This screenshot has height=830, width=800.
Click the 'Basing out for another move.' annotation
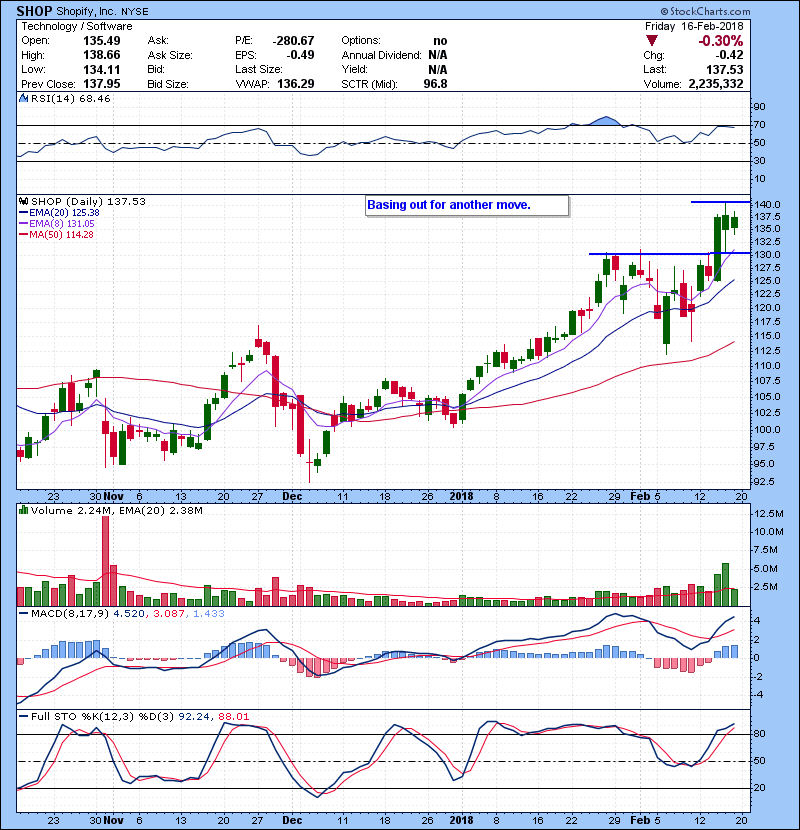[x=449, y=205]
